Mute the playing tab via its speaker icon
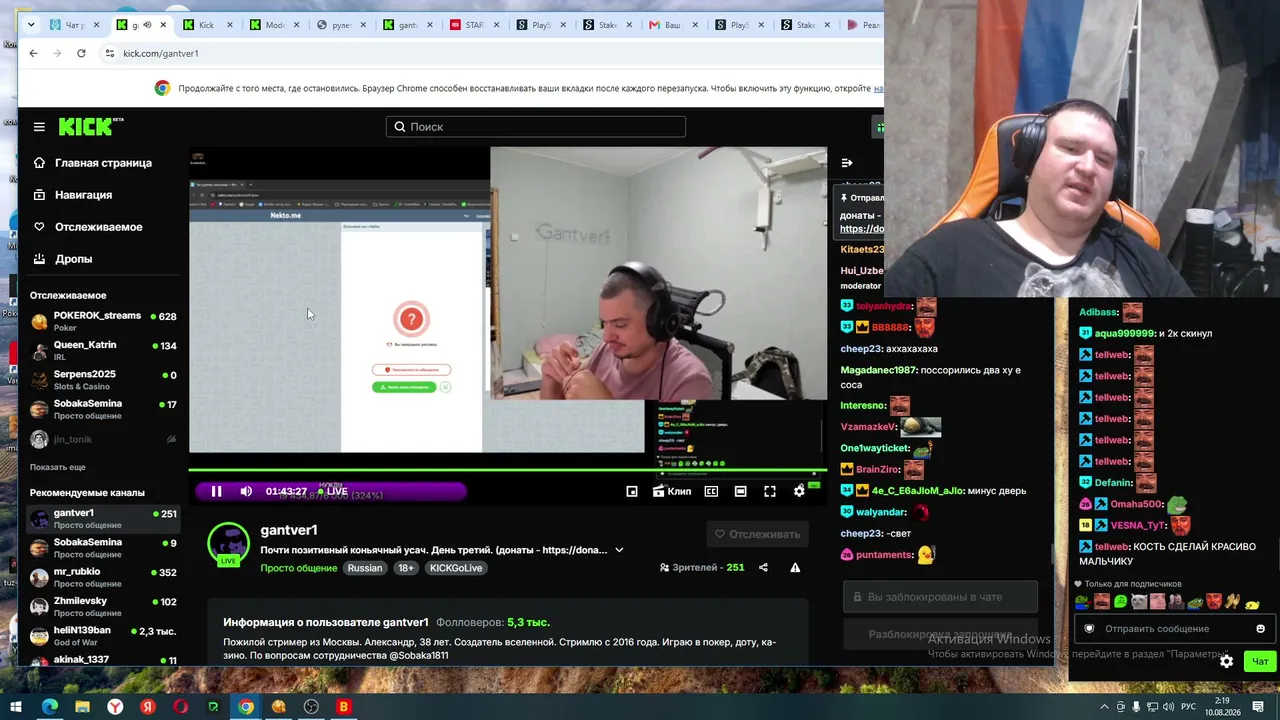1280x720 pixels. 146,25
